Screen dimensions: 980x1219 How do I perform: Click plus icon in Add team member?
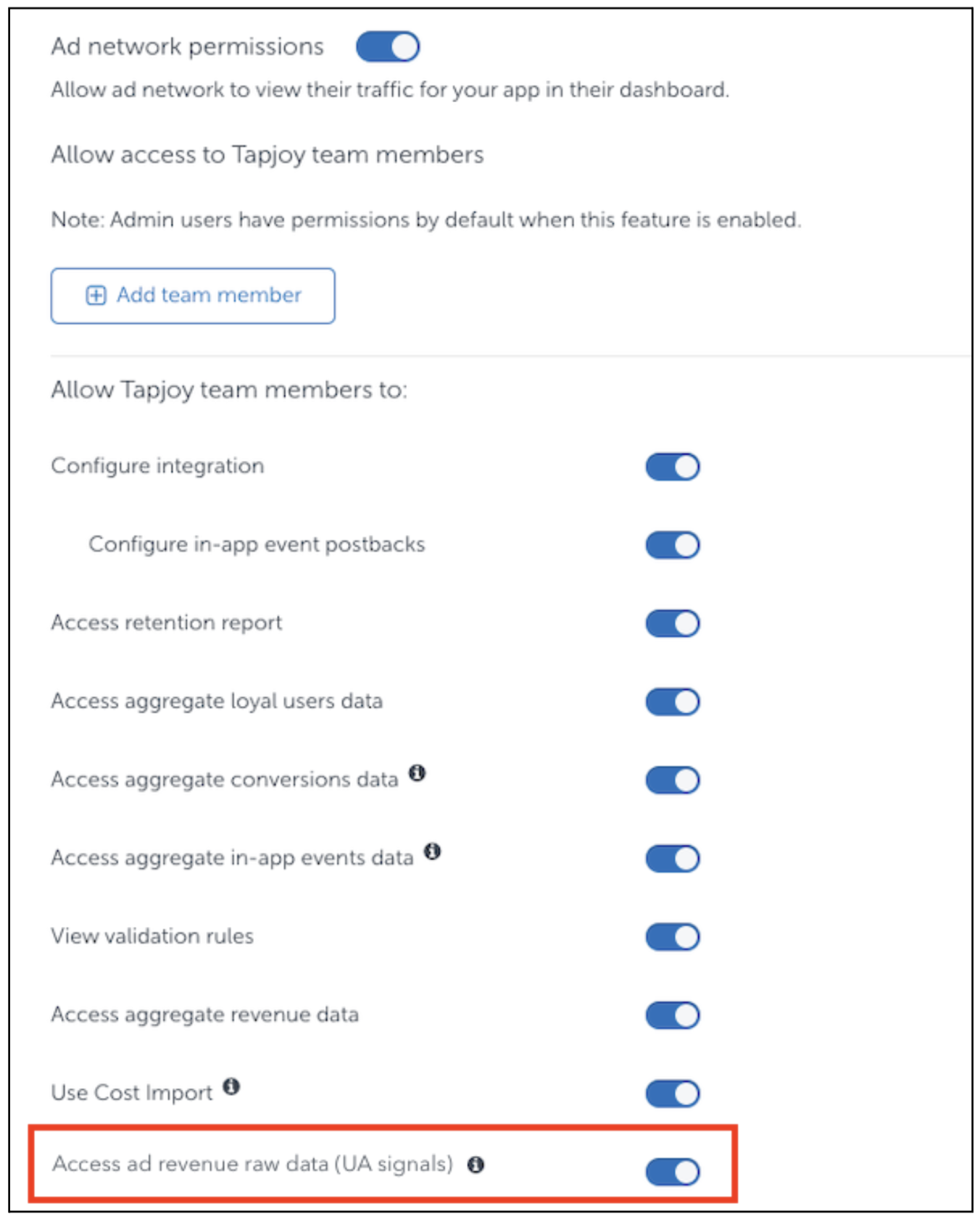click(96, 295)
